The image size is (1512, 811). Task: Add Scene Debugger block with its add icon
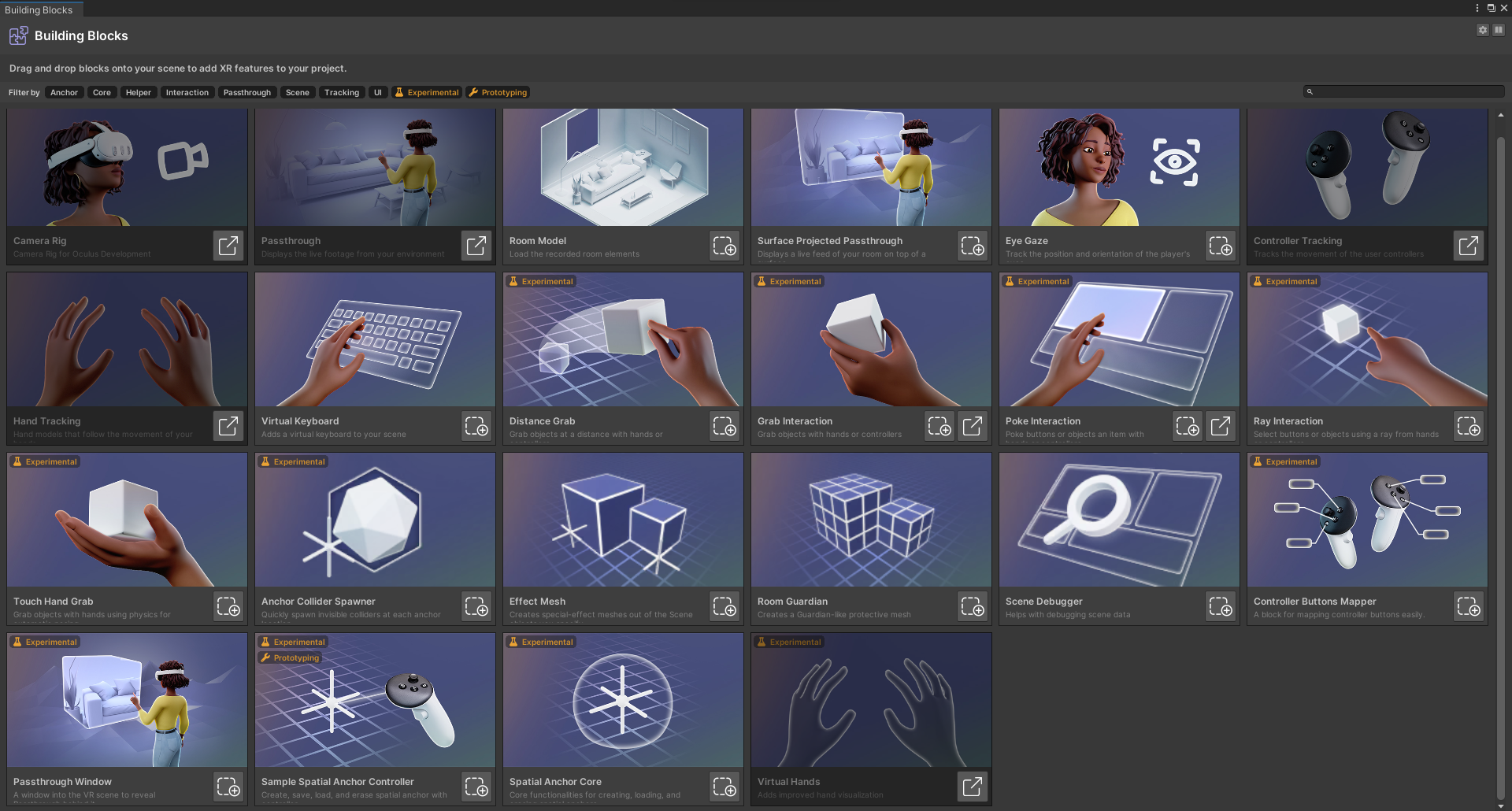point(1221,606)
